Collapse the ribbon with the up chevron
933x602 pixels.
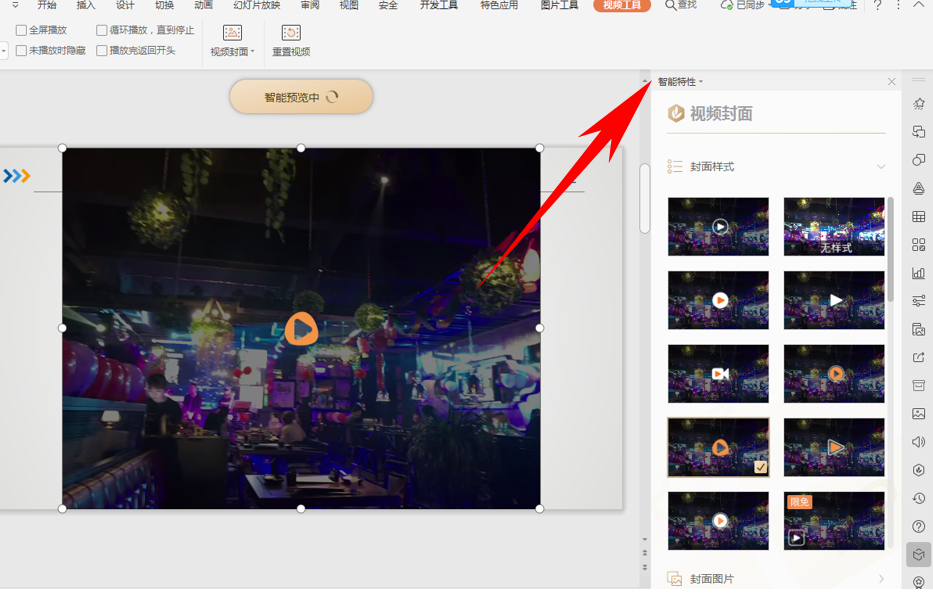[918, 5]
